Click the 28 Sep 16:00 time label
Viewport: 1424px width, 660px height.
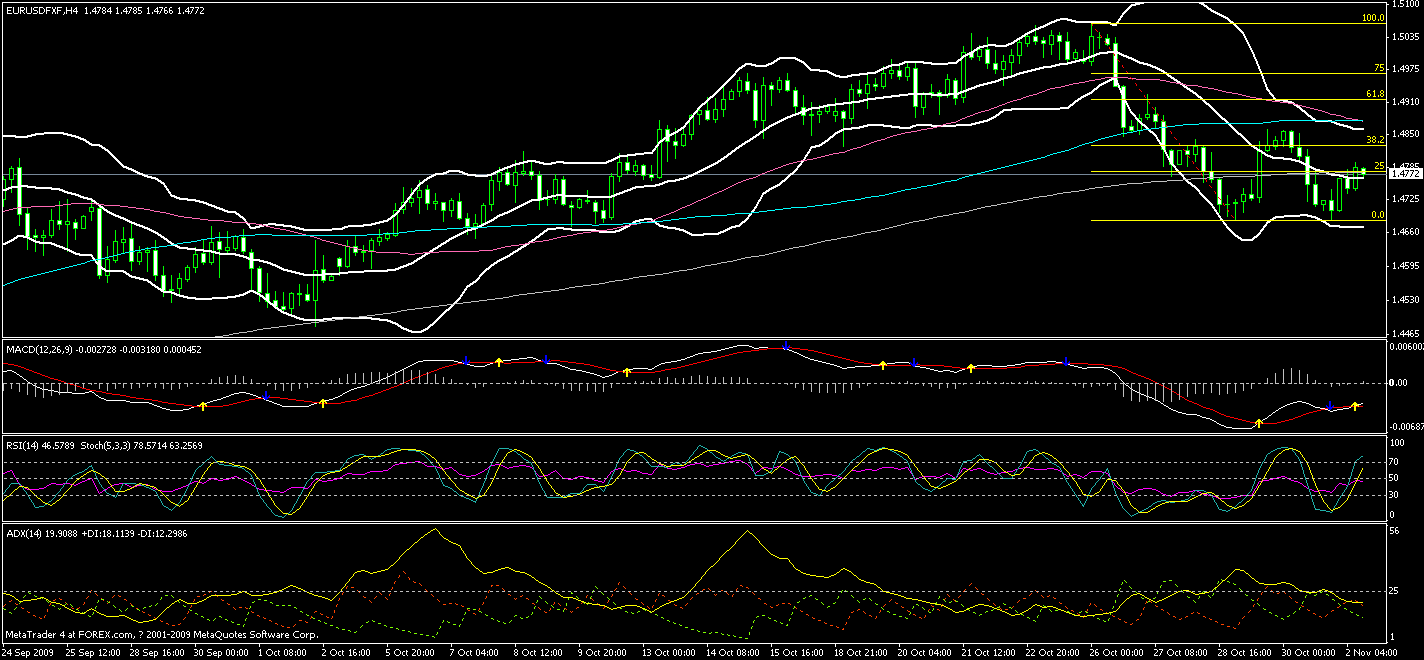(x=158, y=651)
